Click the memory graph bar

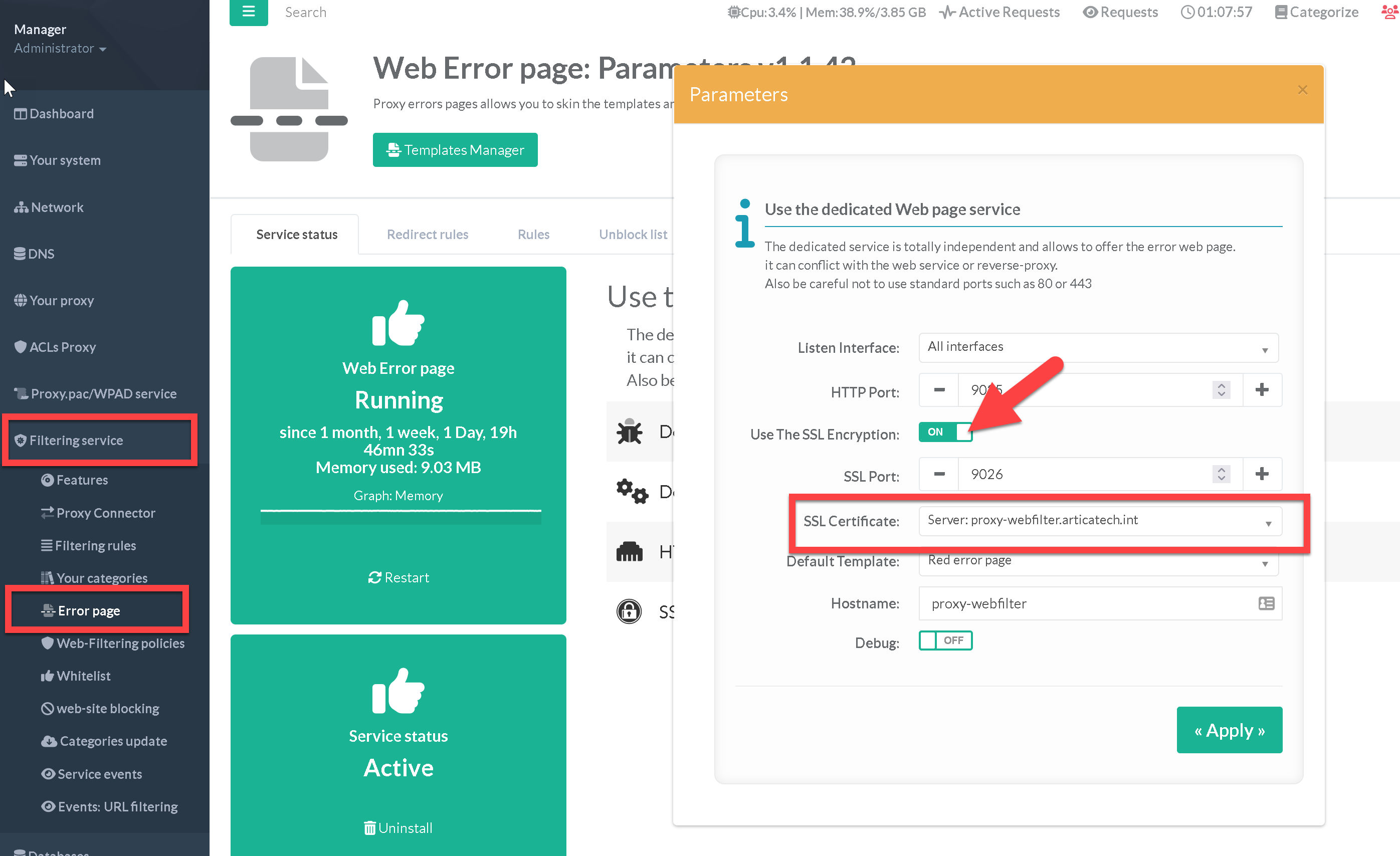(401, 517)
